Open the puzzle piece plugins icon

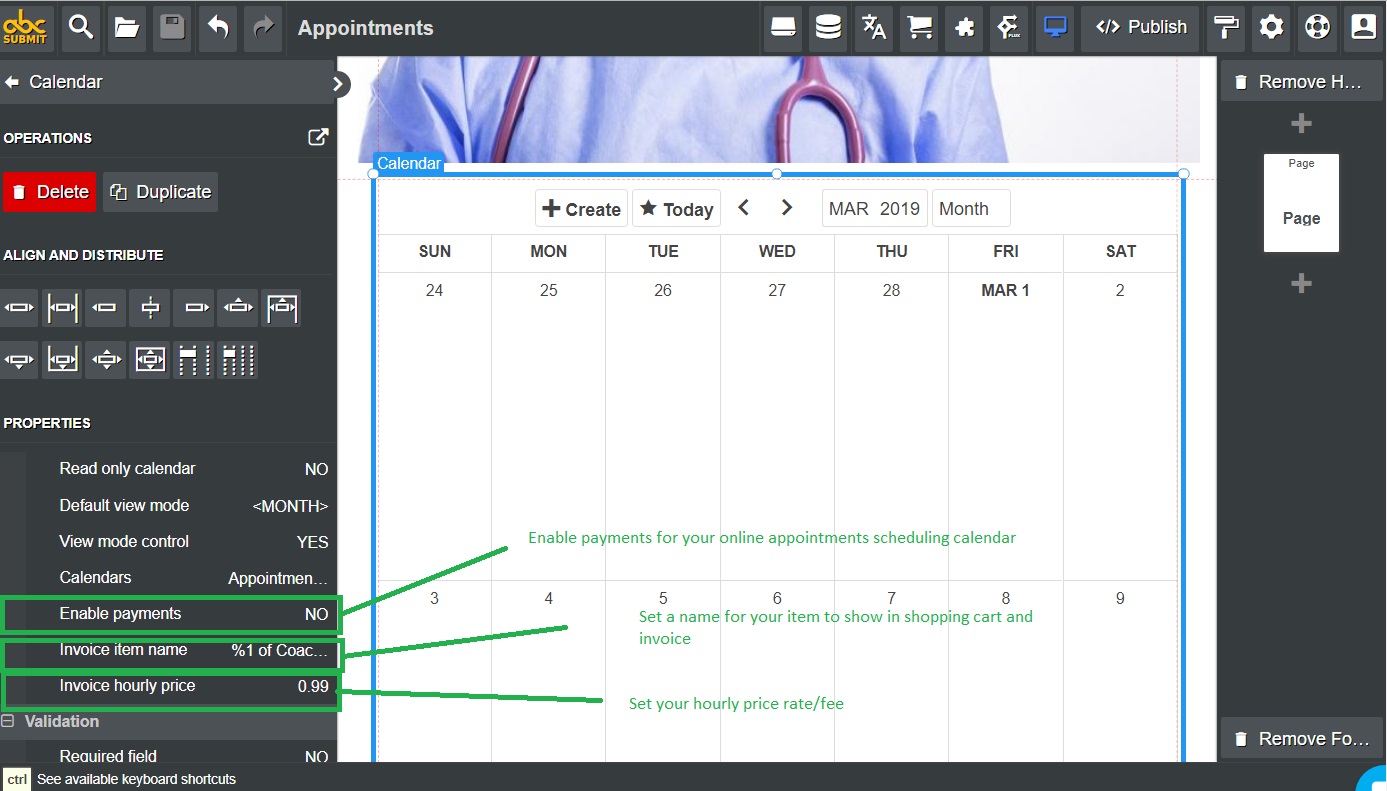click(964, 27)
